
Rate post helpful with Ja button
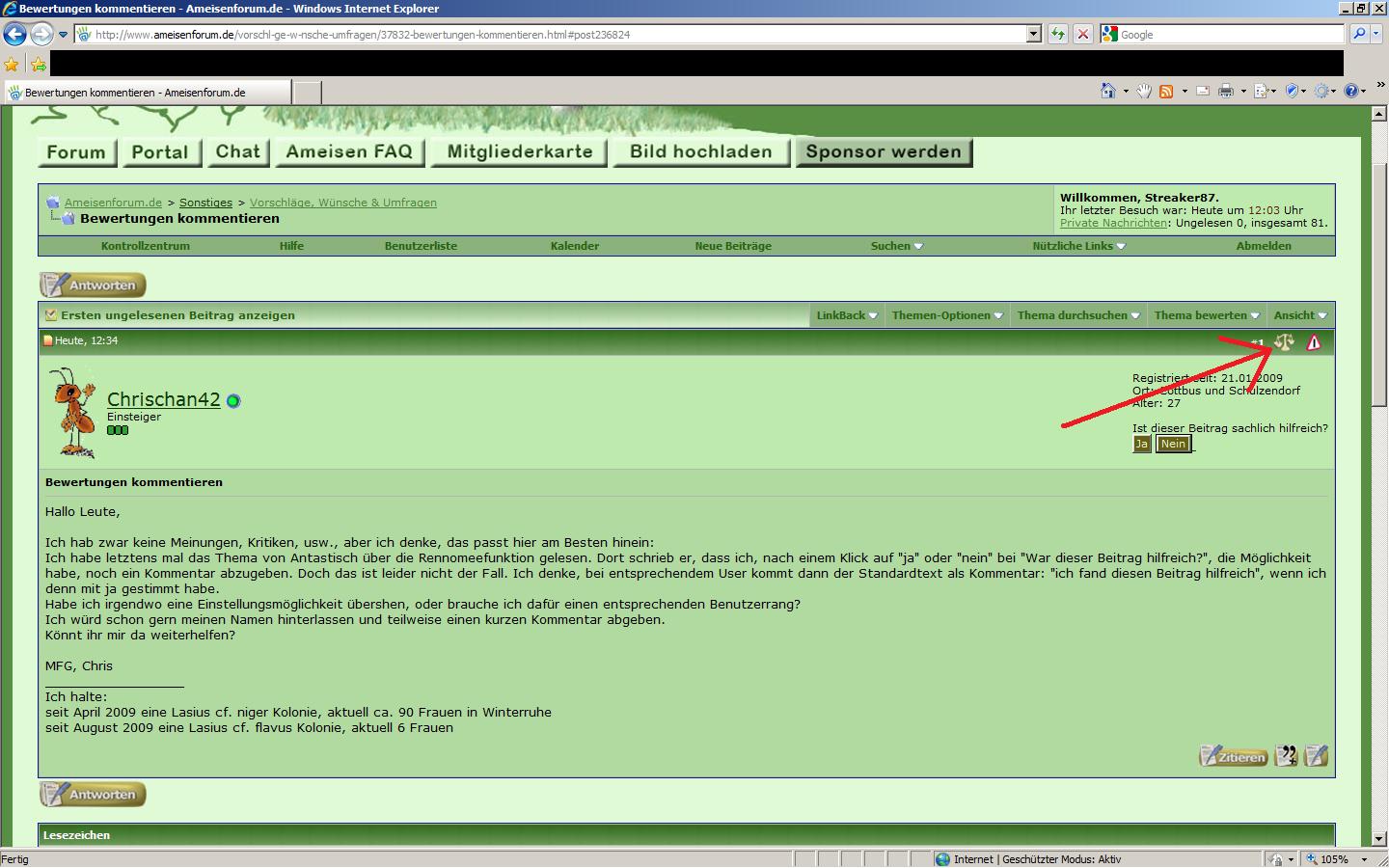point(1141,444)
